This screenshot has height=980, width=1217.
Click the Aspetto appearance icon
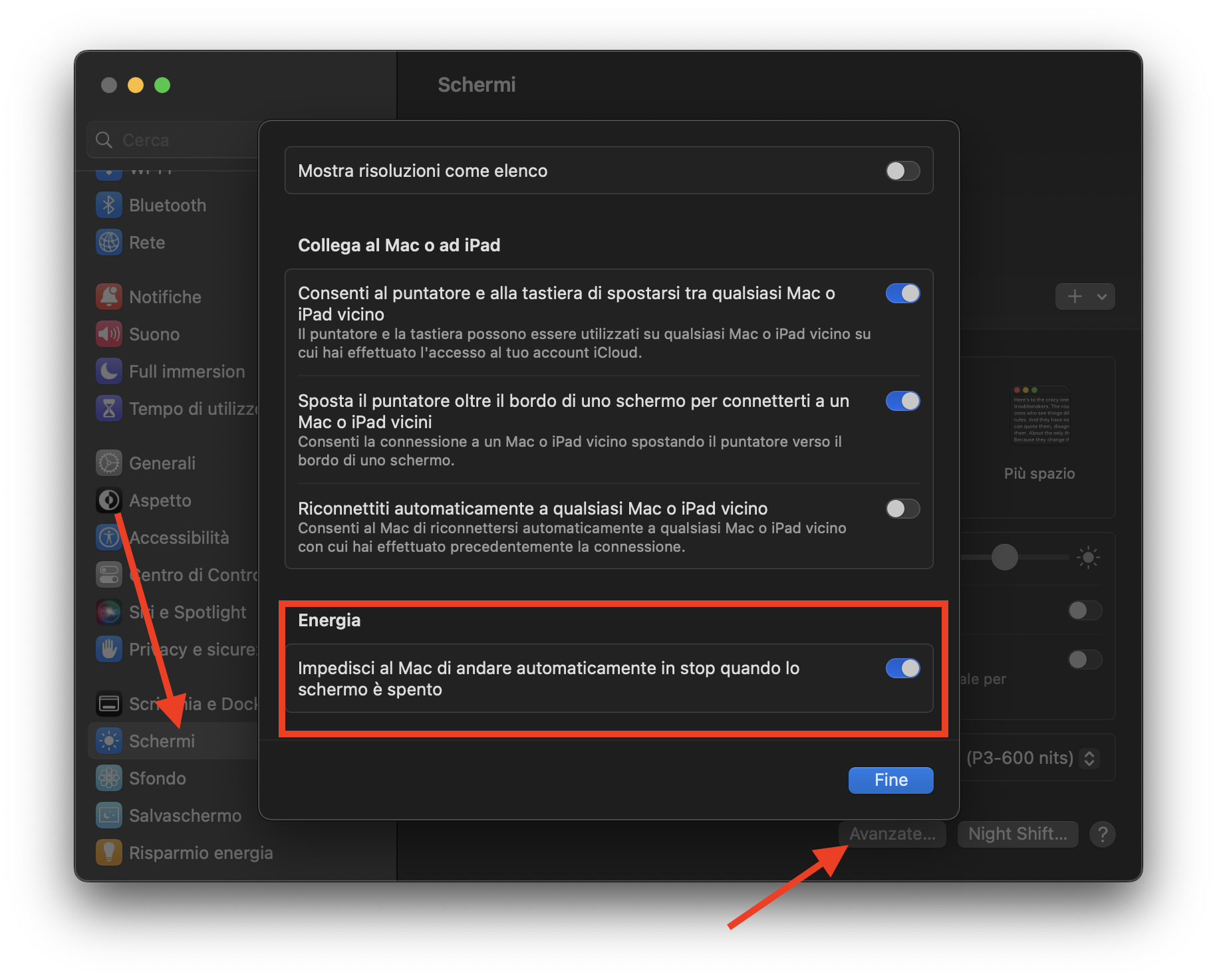click(x=109, y=500)
